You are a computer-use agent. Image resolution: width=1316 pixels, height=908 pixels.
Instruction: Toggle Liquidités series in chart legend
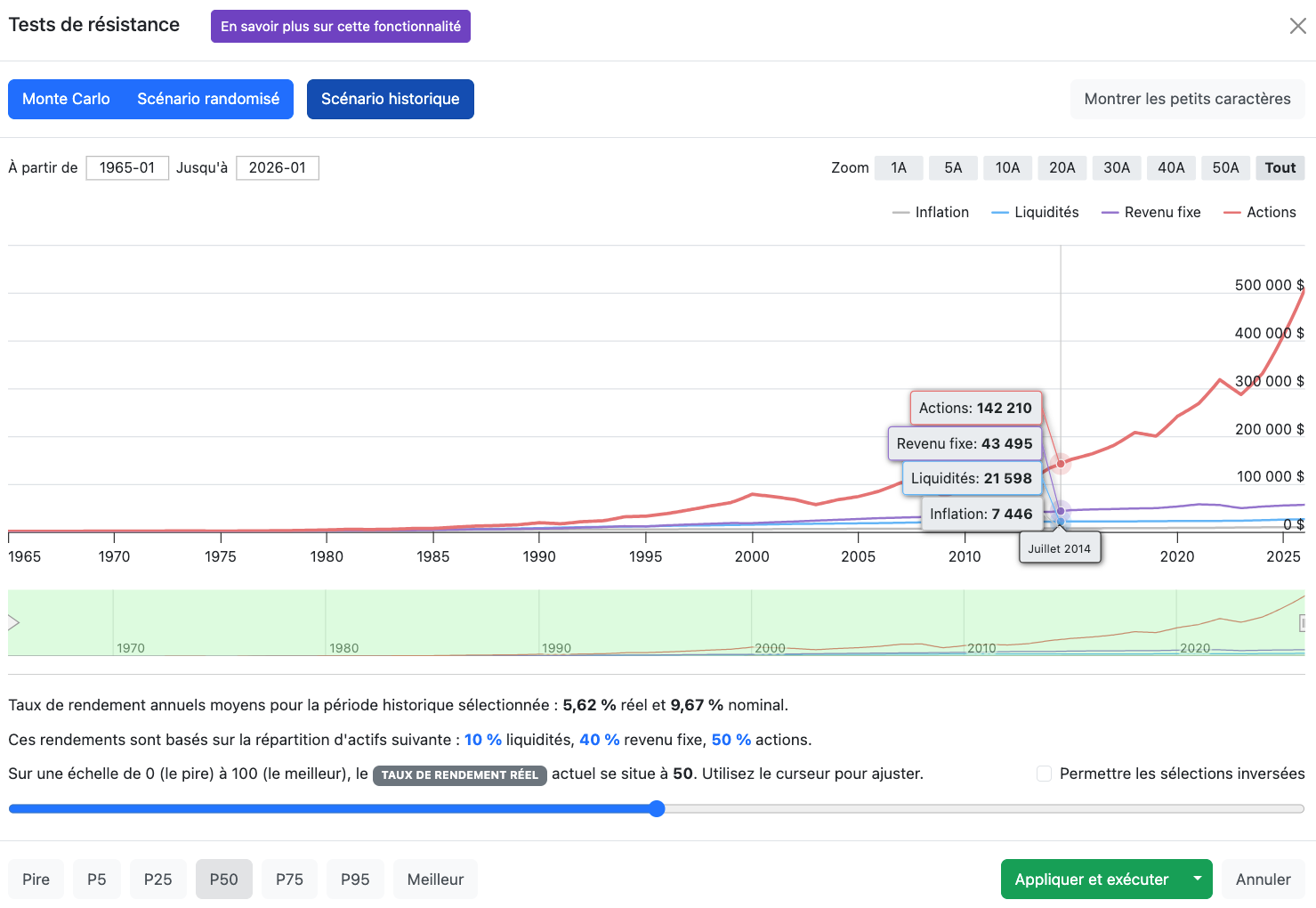[1035, 212]
